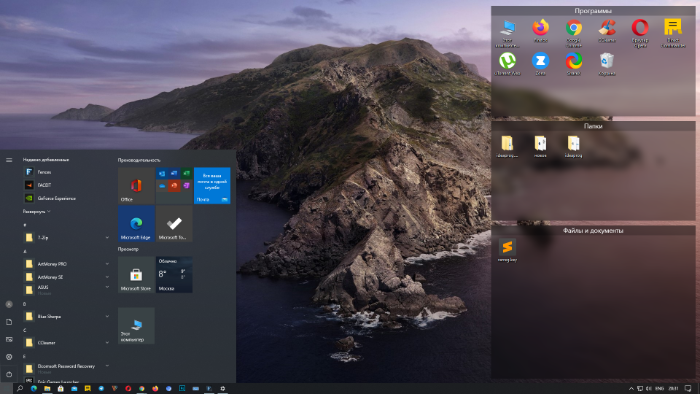Open the Sublime Text file in Файлы и документы
700x394 pixels.
click(x=507, y=250)
